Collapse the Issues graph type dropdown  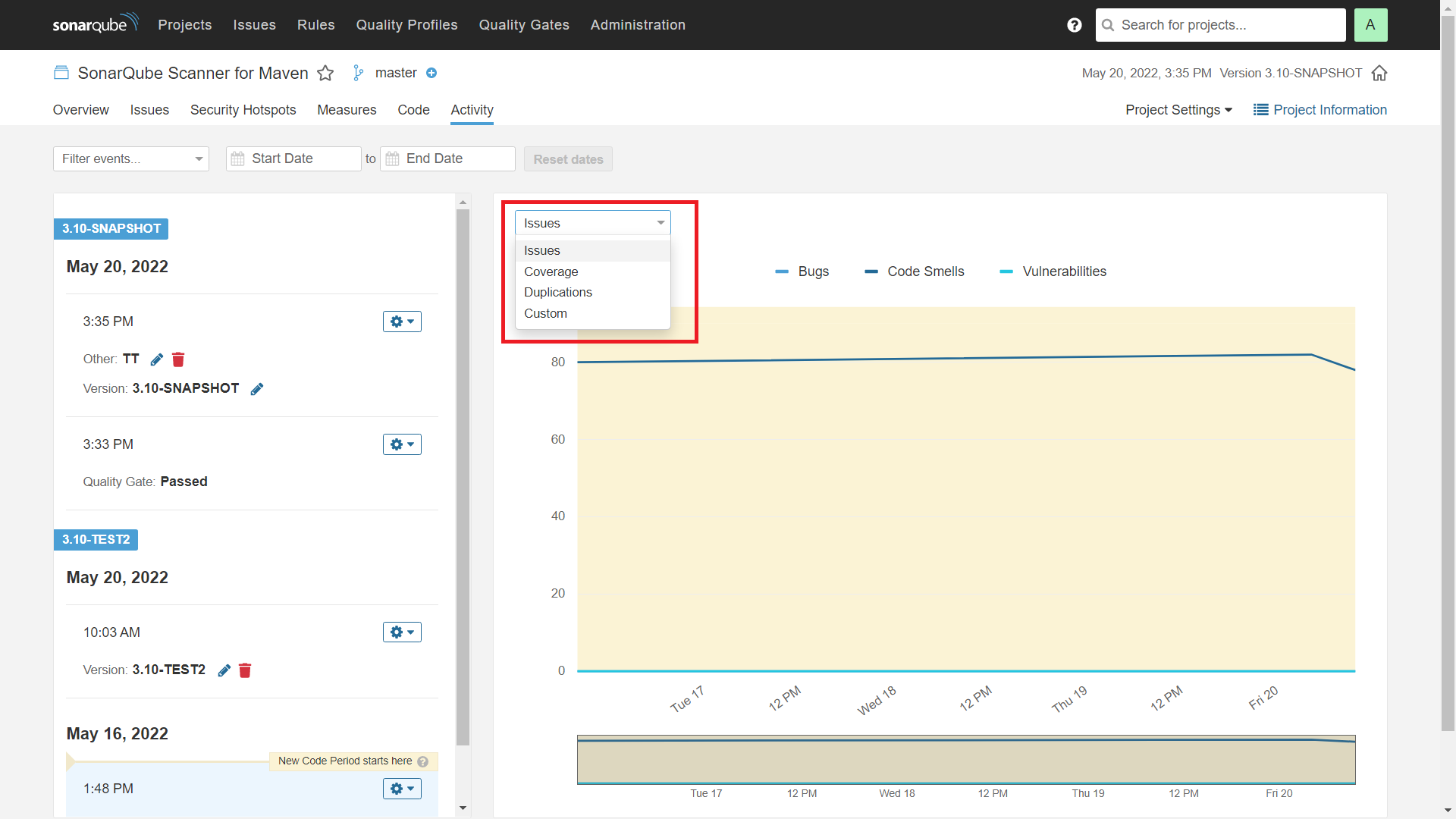tap(593, 223)
